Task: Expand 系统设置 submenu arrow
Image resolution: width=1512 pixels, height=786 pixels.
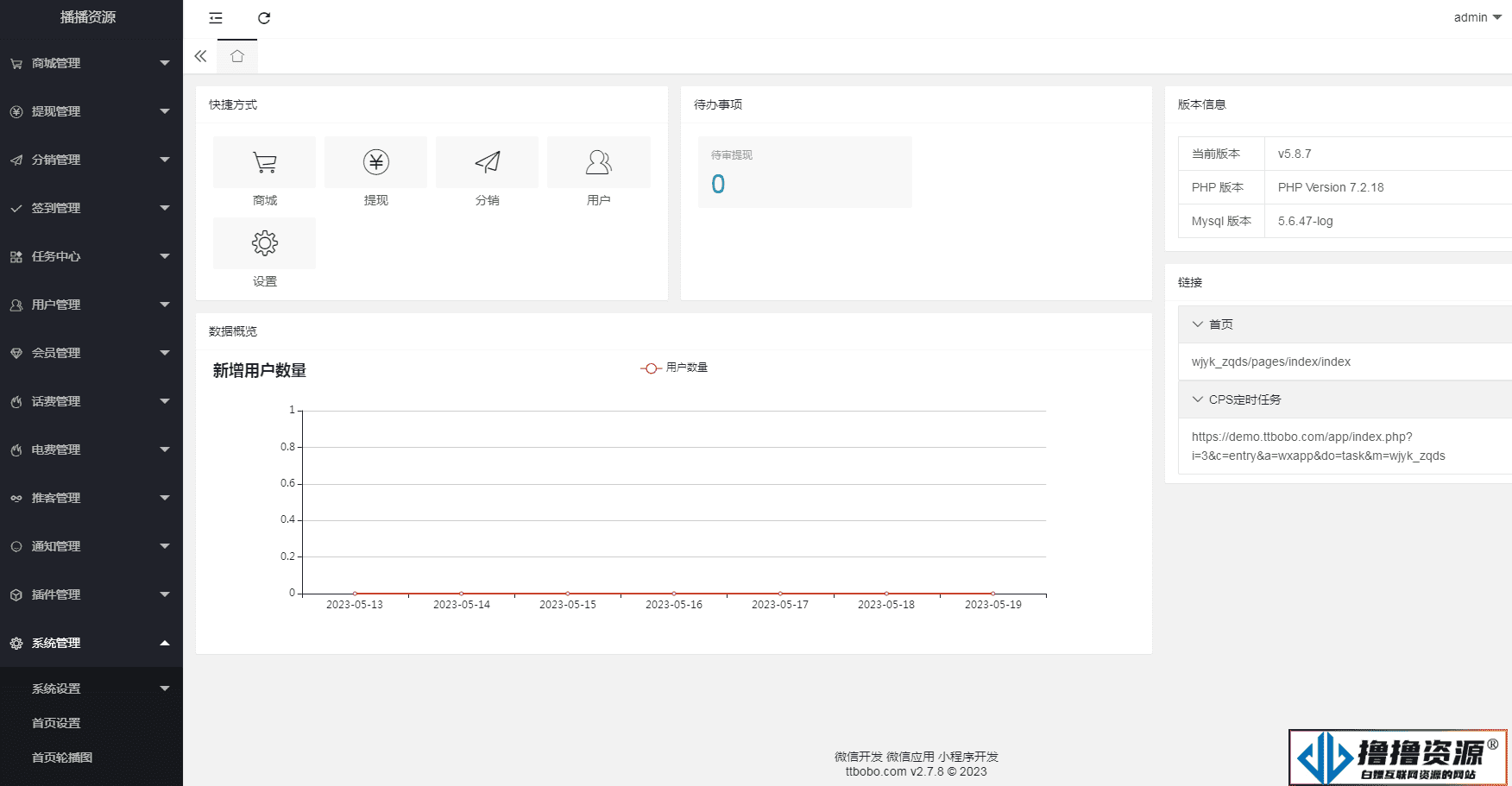Action: pyautogui.click(x=165, y=689)
